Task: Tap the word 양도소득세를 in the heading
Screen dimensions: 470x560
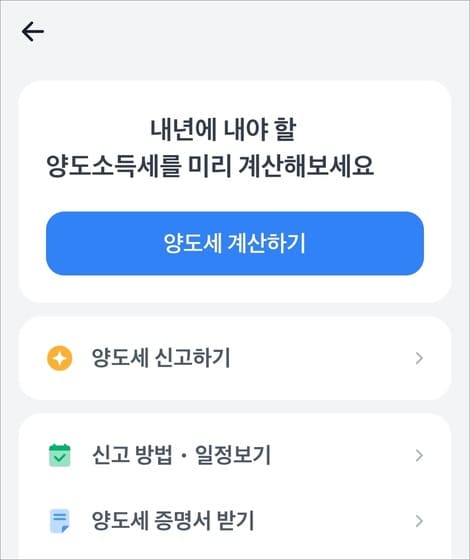Action: [114, 166]
